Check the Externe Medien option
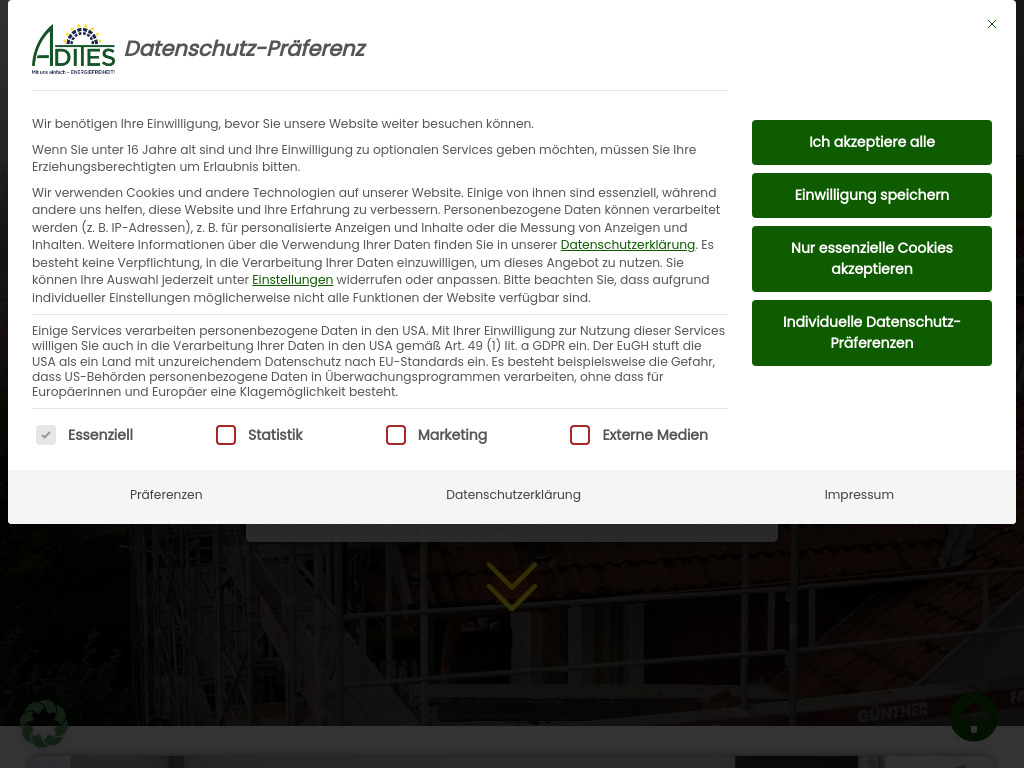This screenshot has height=768, width=1024. click(x=580, y=435)
